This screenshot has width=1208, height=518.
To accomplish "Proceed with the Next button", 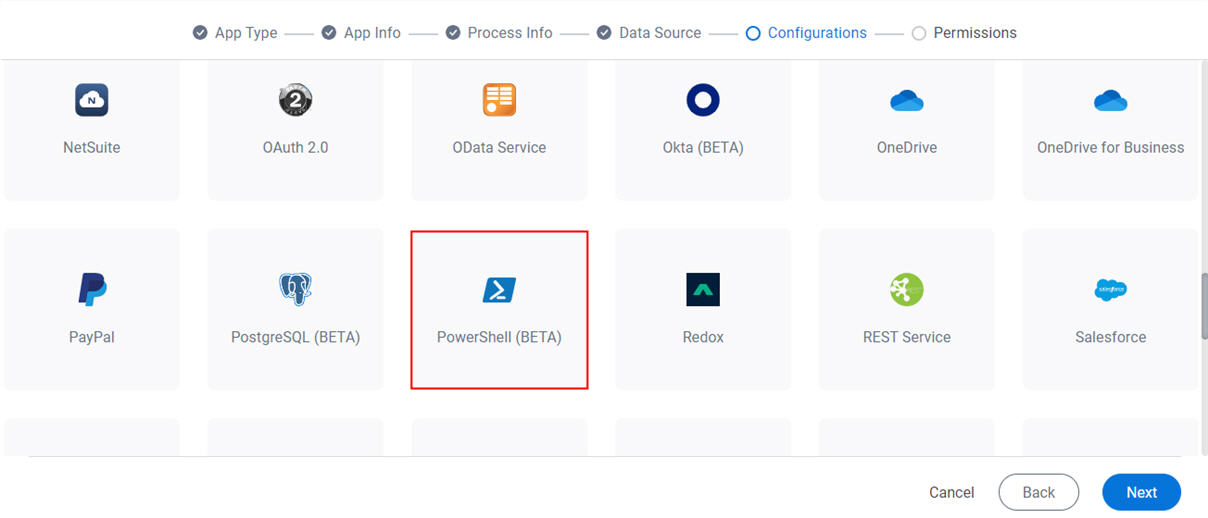I will (x=1142, y=492).
